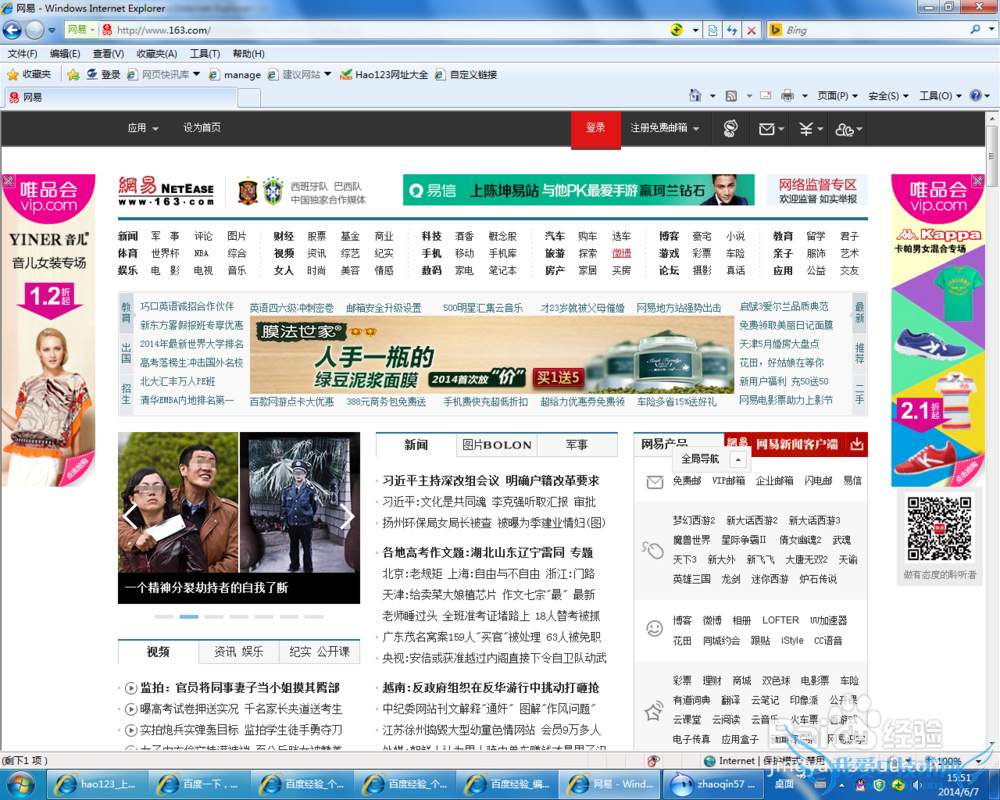The width and height of the screenshot is (1000, 800).
Task: Click the download icon next to 网易新闻客户端
Action: 857,444
